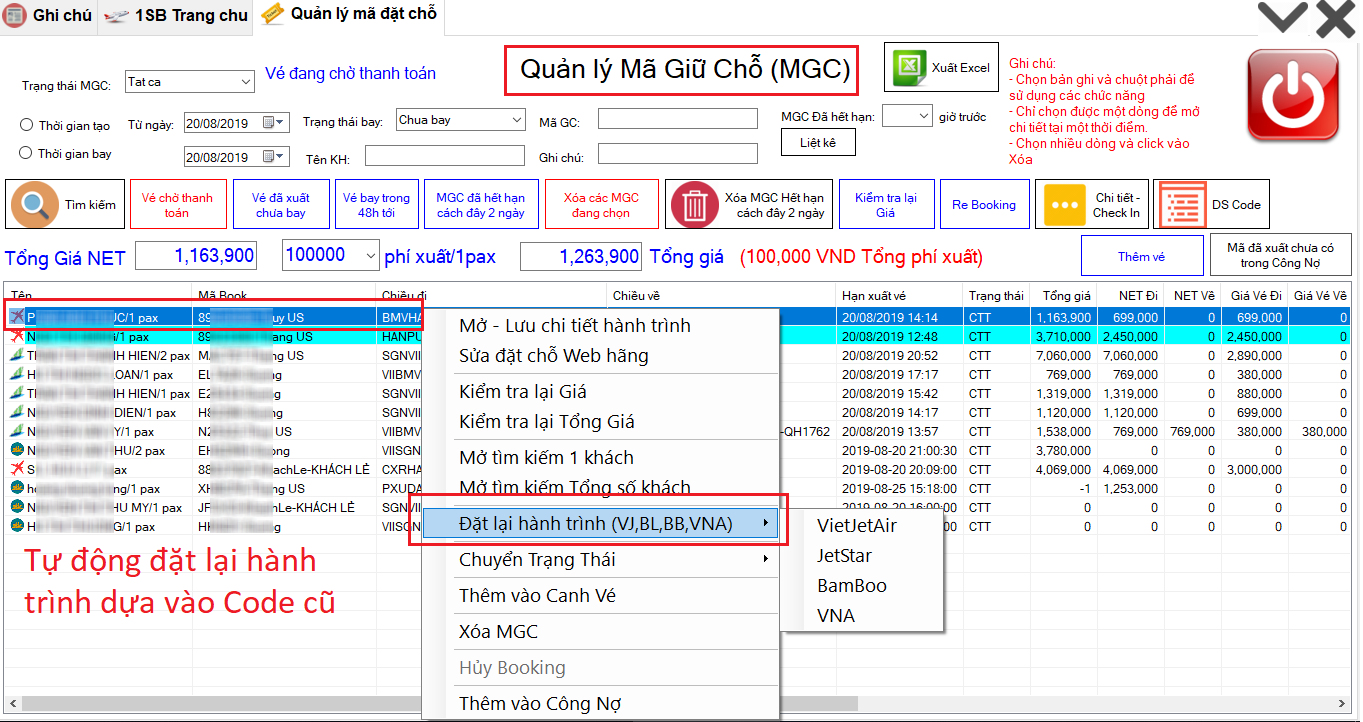Expand the phí xuất 100000 dropdown
The image size is (1363, 722).
point(371,256)
